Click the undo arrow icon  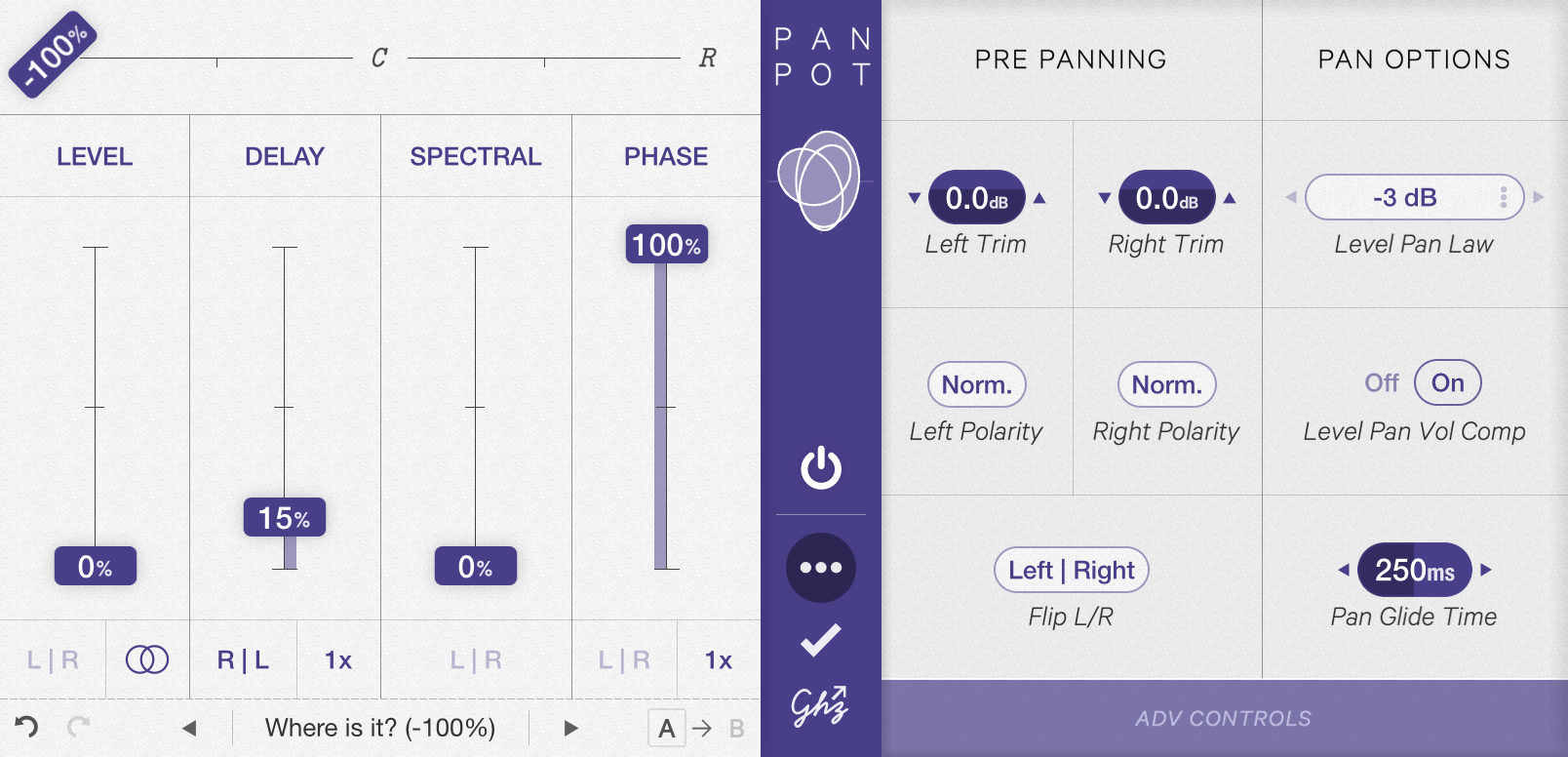point(26,727)
